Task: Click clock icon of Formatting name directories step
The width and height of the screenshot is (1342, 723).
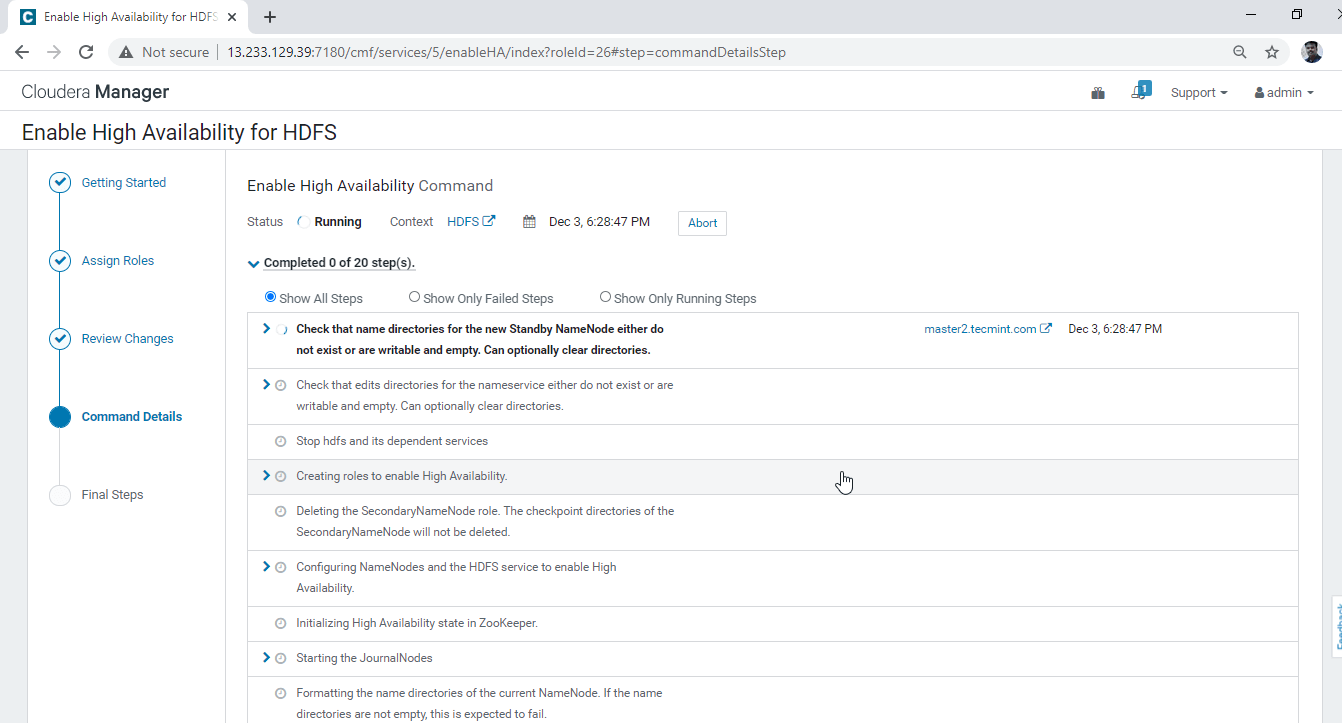Action: tap(281, 694)
